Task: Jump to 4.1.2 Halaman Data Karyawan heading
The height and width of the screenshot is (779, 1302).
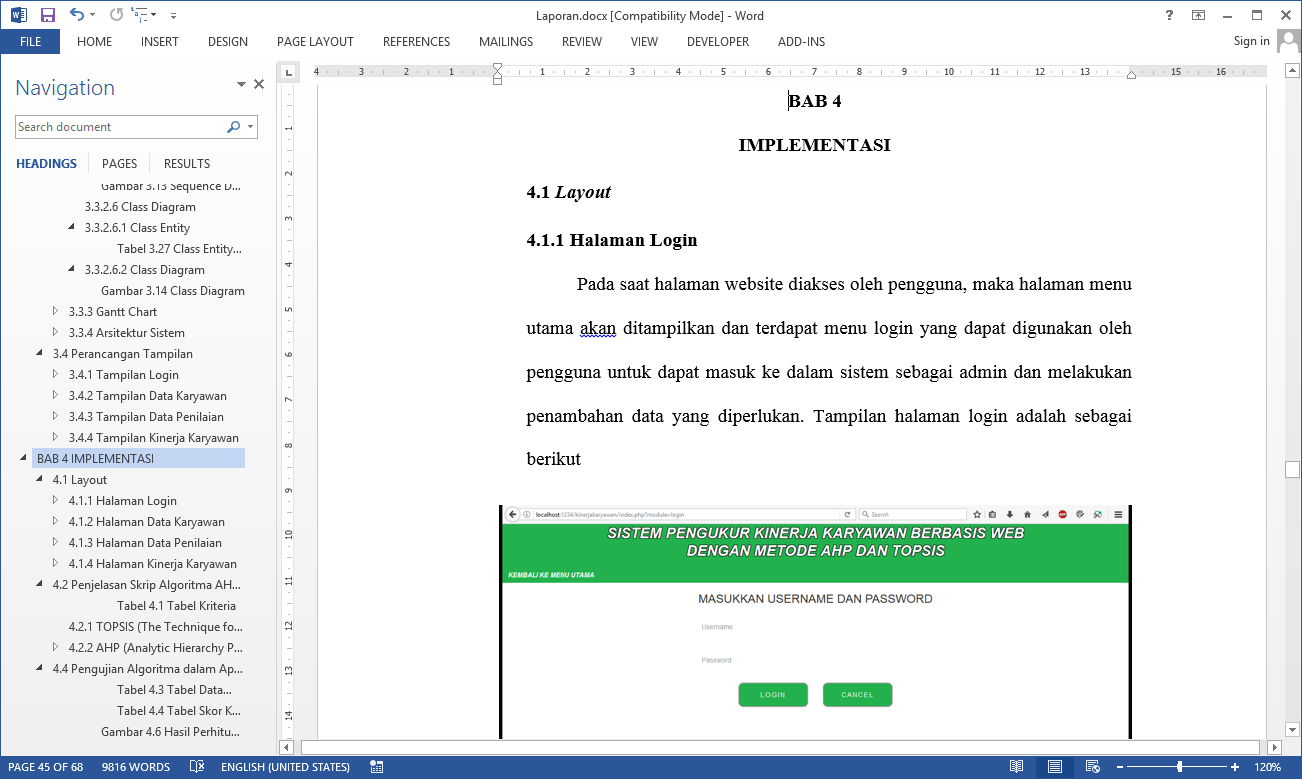Action: (146, 522)
